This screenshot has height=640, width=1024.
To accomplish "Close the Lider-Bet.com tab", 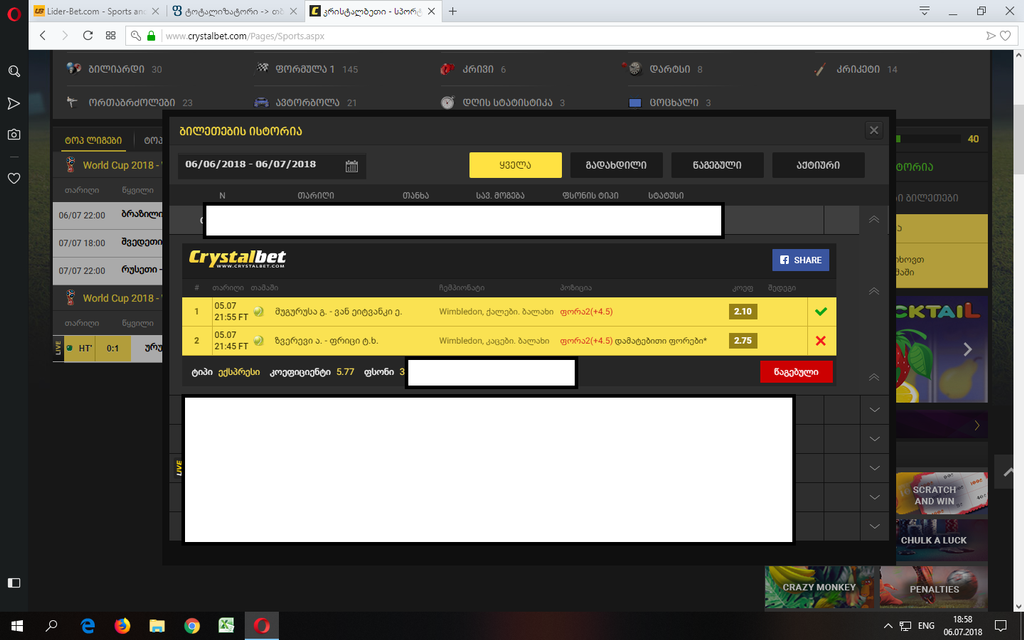I will click(x=155, y=11).
